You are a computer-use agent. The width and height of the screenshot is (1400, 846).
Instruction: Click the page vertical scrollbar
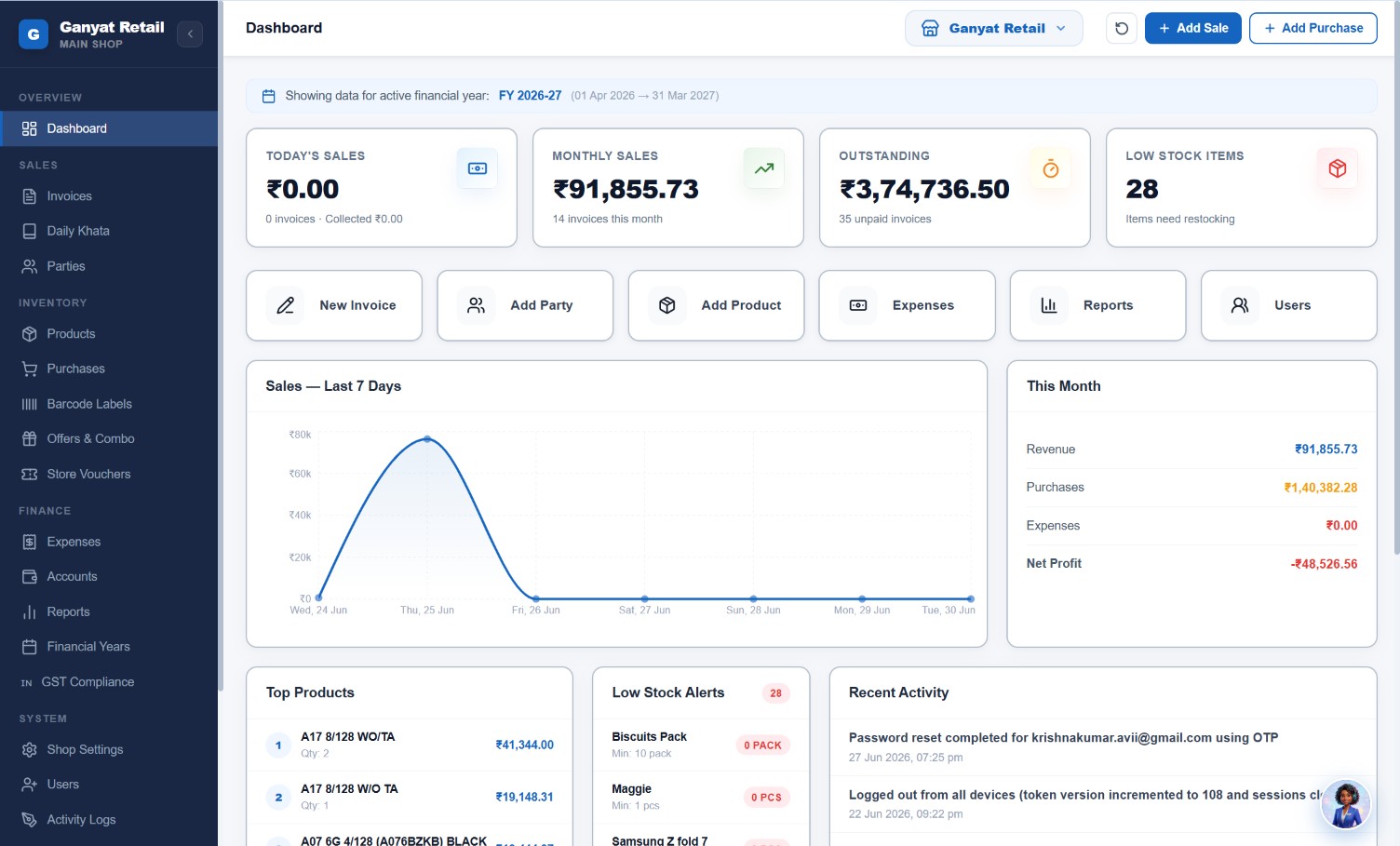(x=1396, y=279)
